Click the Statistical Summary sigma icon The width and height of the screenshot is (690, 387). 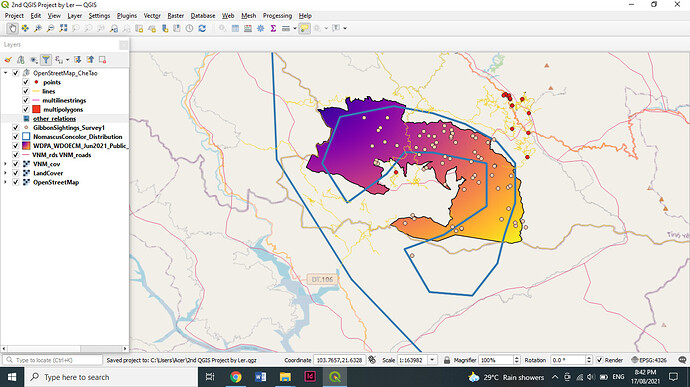273,29
